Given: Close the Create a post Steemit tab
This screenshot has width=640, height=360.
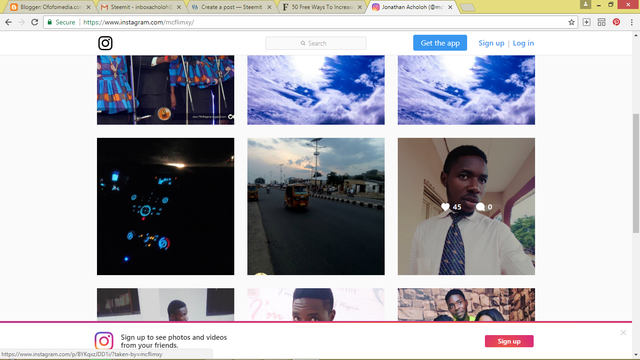Looking at the screenshot, I should tap(269, 7).
